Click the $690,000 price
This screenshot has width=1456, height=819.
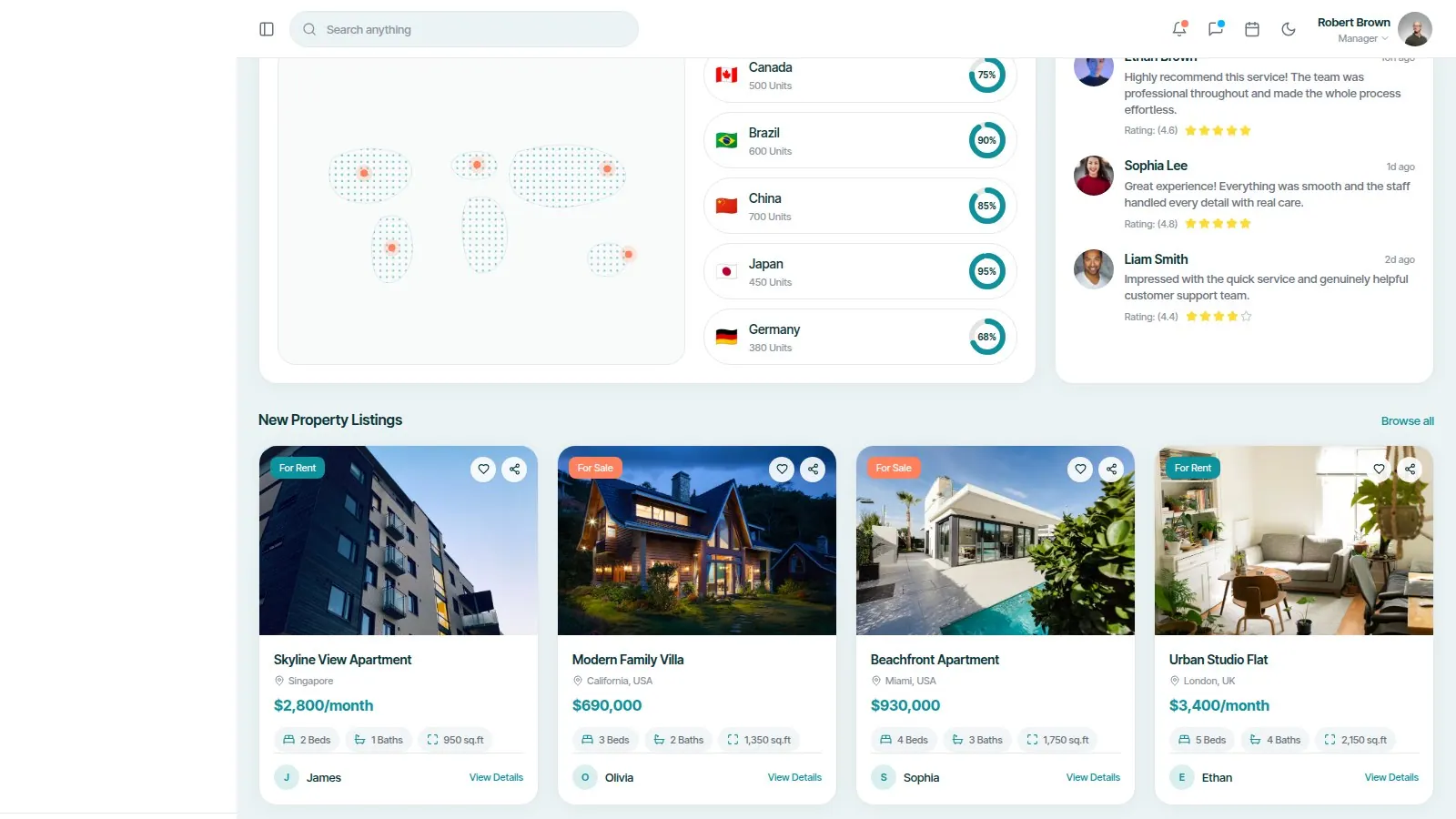(x=607, y=705)
